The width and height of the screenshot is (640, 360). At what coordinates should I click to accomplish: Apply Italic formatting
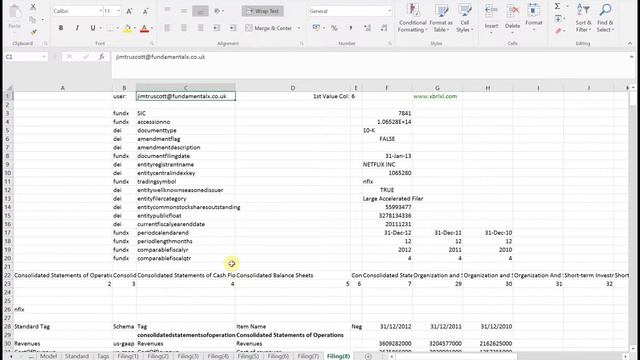pyautogui.click(x=77, y=28)
